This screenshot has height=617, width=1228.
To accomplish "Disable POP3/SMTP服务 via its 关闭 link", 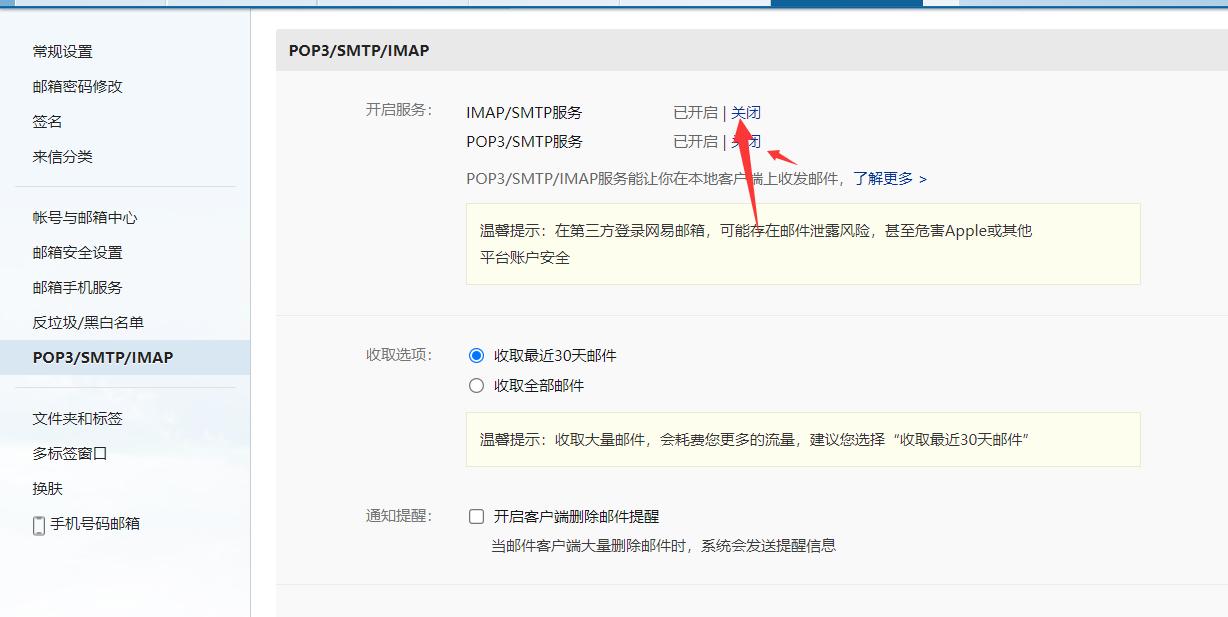I will 746,141.
